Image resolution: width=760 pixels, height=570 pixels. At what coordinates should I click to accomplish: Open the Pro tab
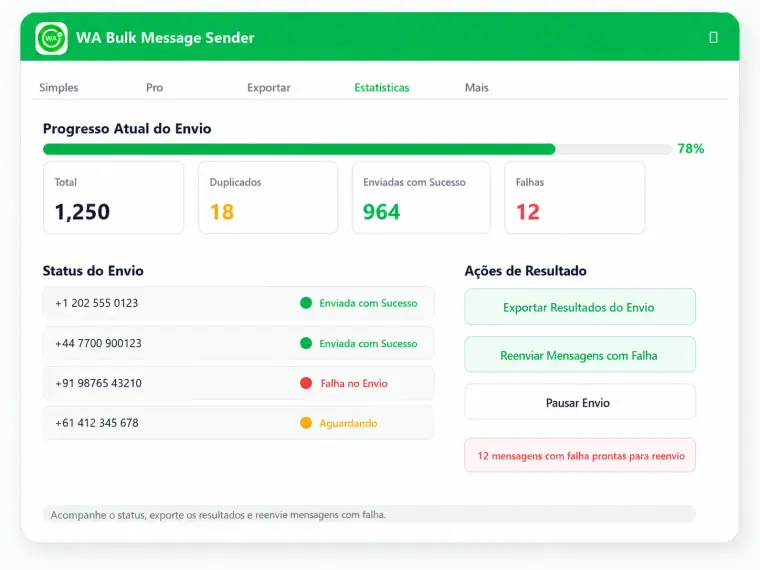point(154,88)
